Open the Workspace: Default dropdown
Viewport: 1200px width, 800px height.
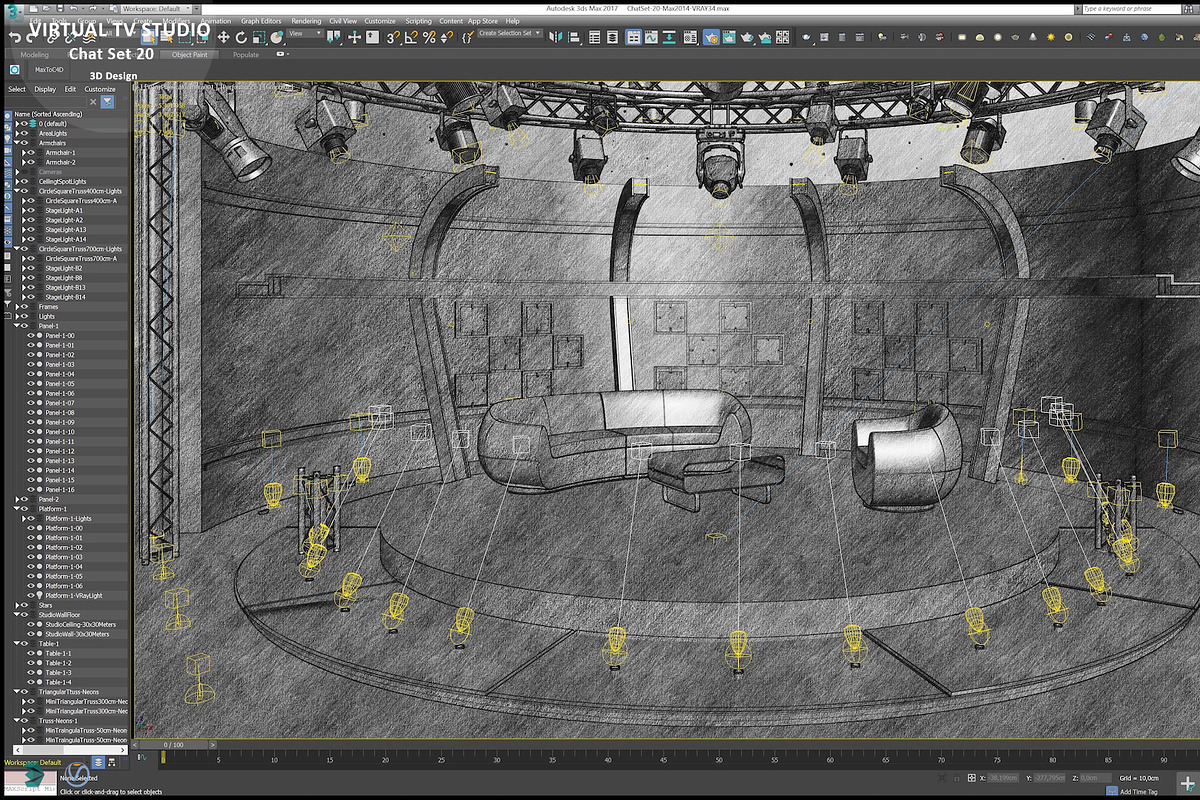coord(157,8)
